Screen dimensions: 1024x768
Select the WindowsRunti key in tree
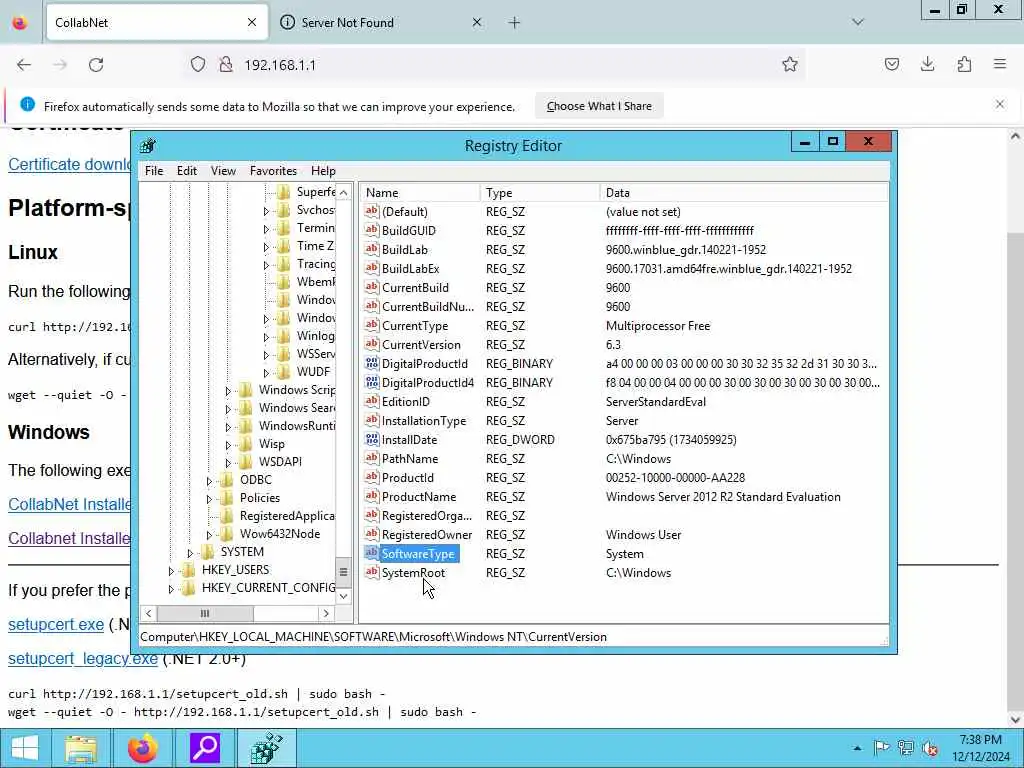tap(296, 426)
